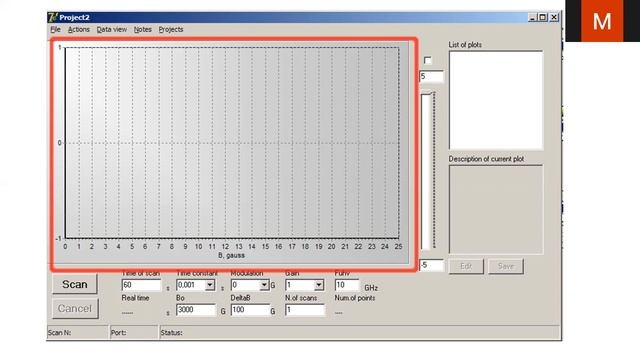Expand the Gain dropdown
Viewport: 640px width, 360px height.
coord(319,285)
